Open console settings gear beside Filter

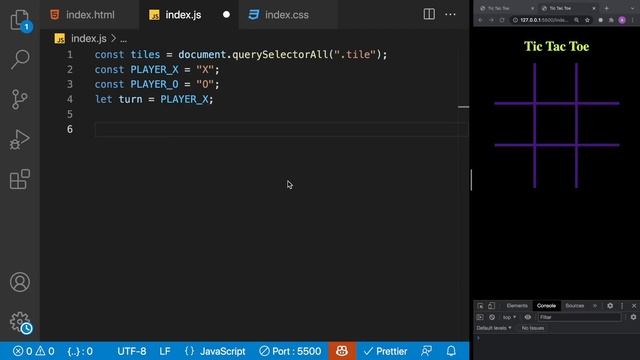pyautogui.click(x=633, y=317)
